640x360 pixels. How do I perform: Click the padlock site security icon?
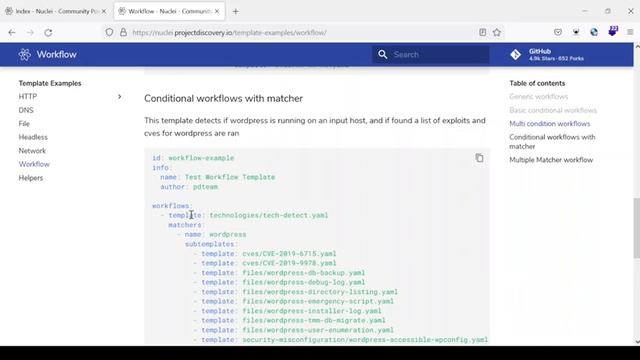[123, 32]
